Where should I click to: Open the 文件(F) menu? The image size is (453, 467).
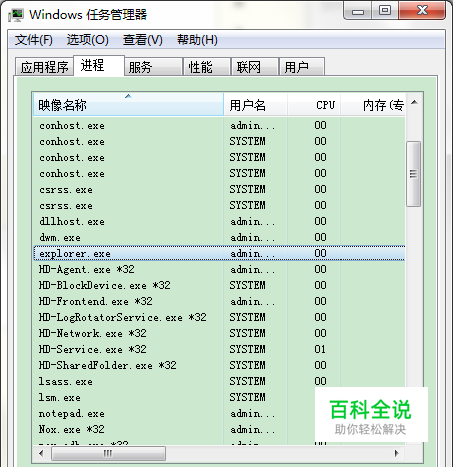click(x=34, y=40)
